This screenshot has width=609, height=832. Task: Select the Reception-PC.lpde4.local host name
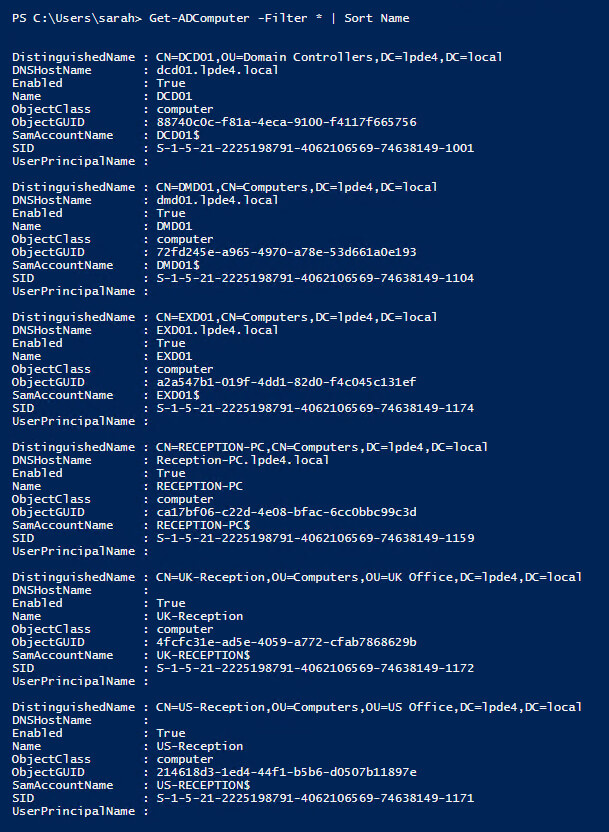pyautogui.click(x=242, y=460)
